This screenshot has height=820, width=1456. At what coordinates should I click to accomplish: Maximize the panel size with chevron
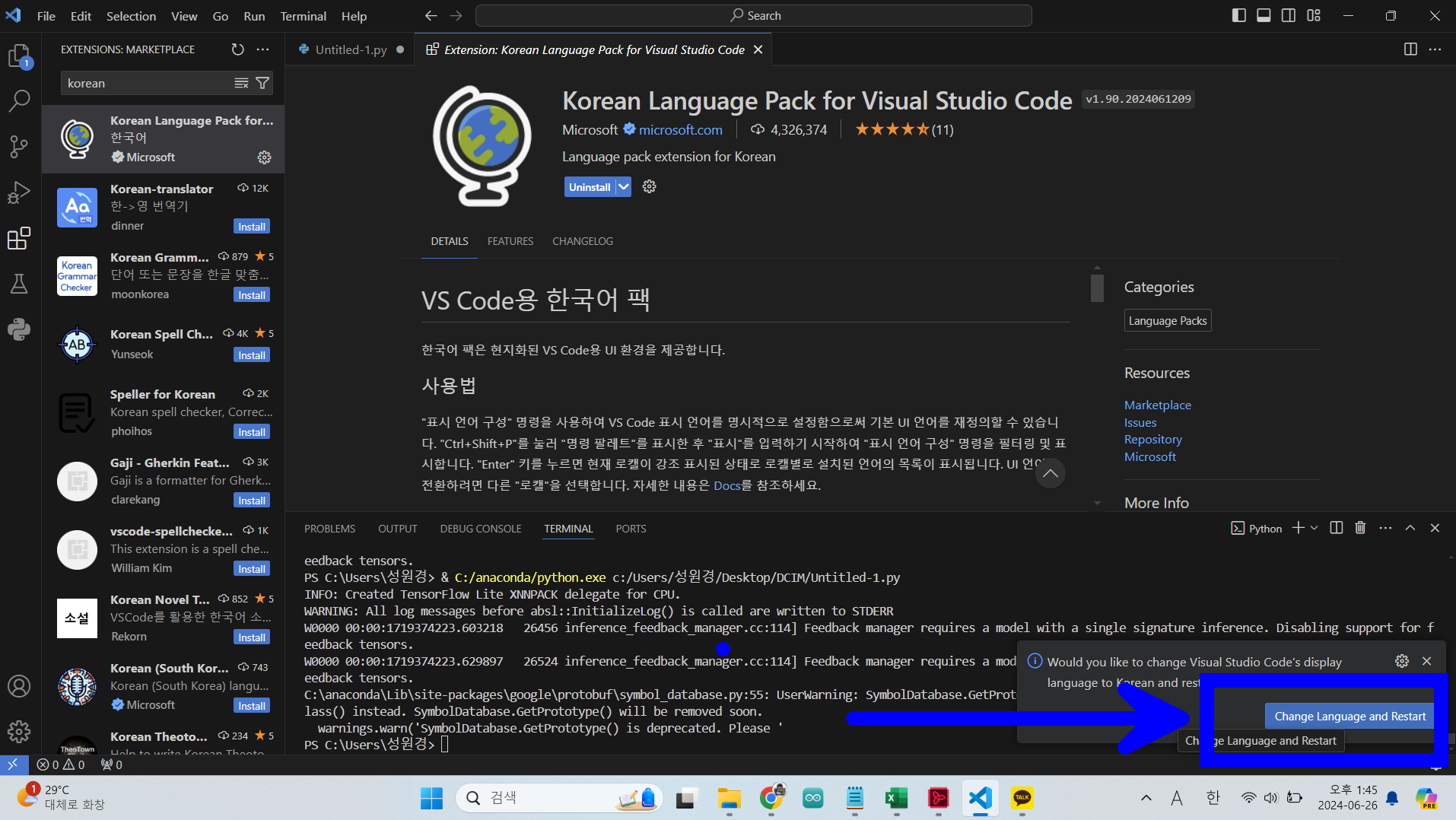point(1410,528)
